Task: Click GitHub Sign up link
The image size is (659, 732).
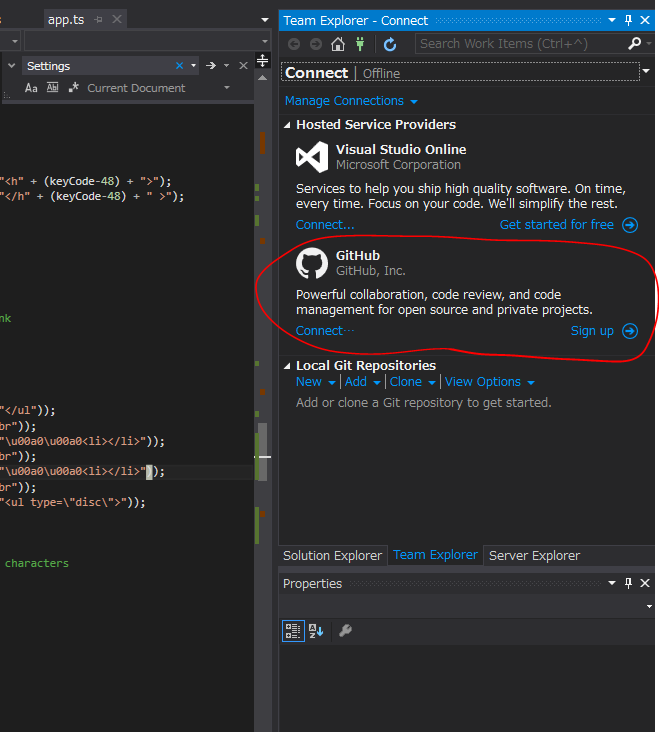Action: click(x=592, y=331)
